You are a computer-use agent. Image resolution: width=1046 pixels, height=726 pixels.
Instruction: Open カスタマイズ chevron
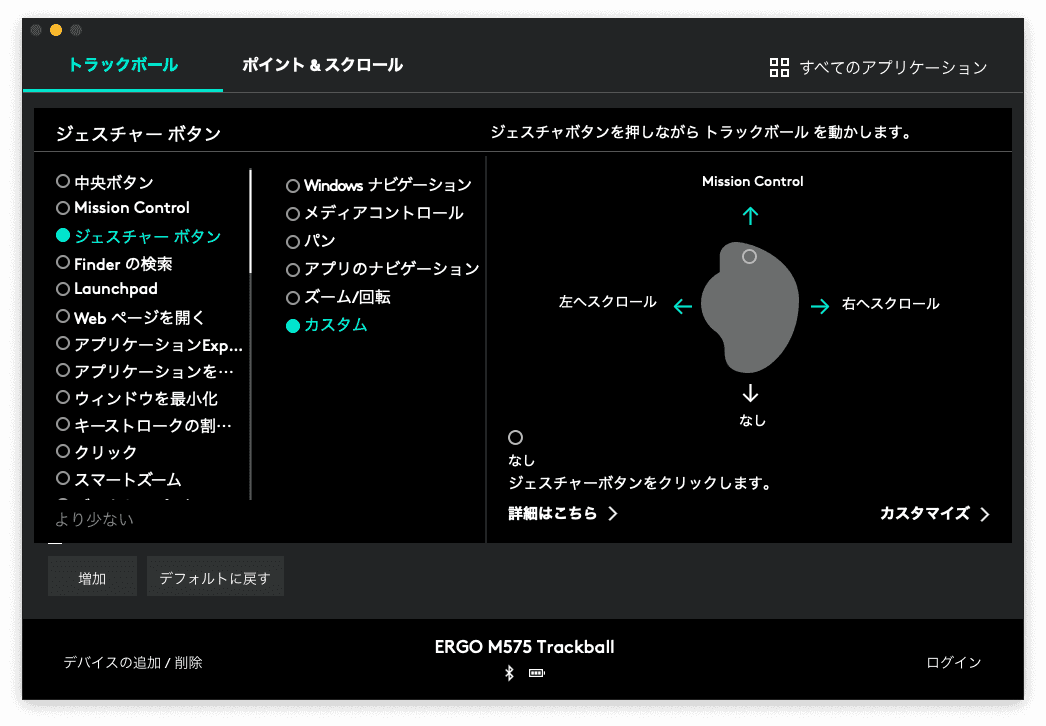coord(984,514)
